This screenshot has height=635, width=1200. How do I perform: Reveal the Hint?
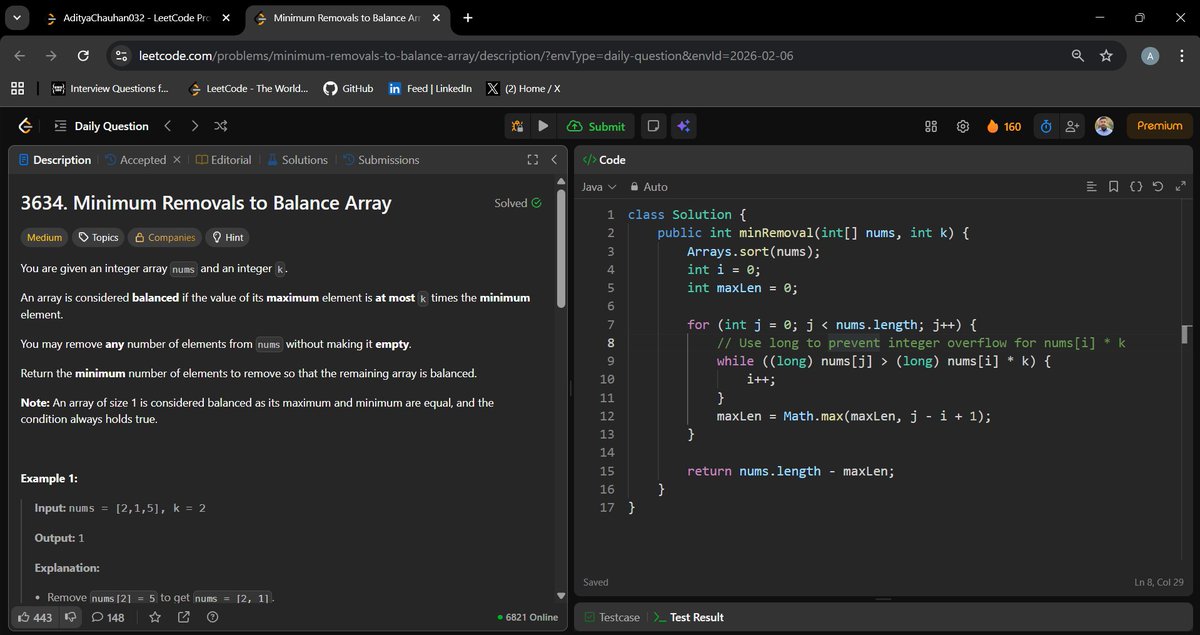(227, 238)
